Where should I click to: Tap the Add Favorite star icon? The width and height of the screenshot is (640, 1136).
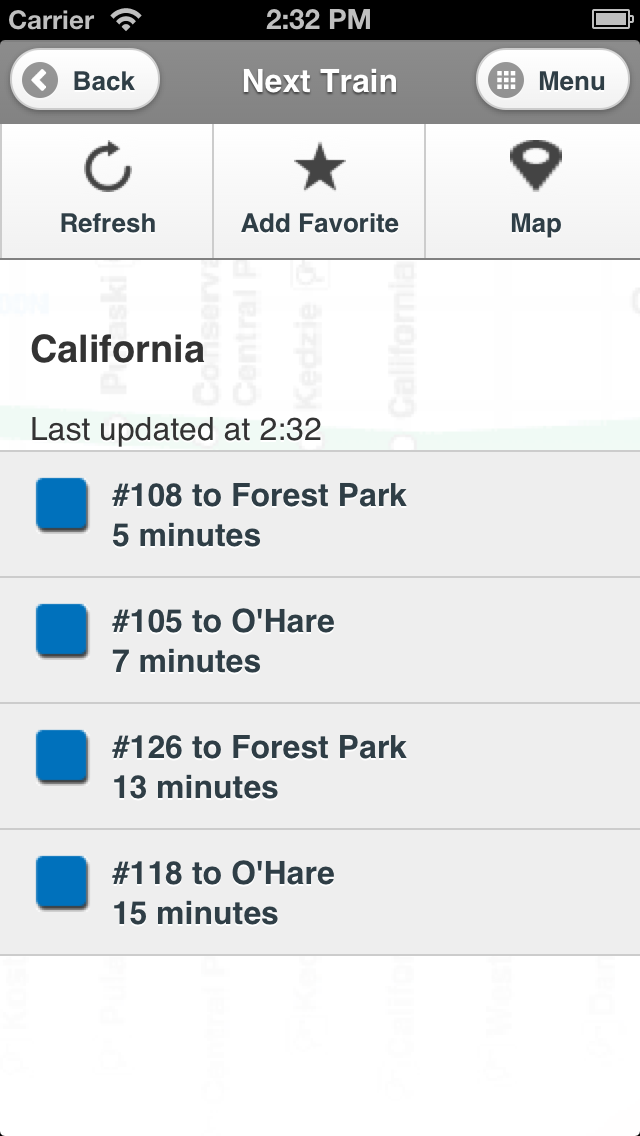tap(319, 167)
